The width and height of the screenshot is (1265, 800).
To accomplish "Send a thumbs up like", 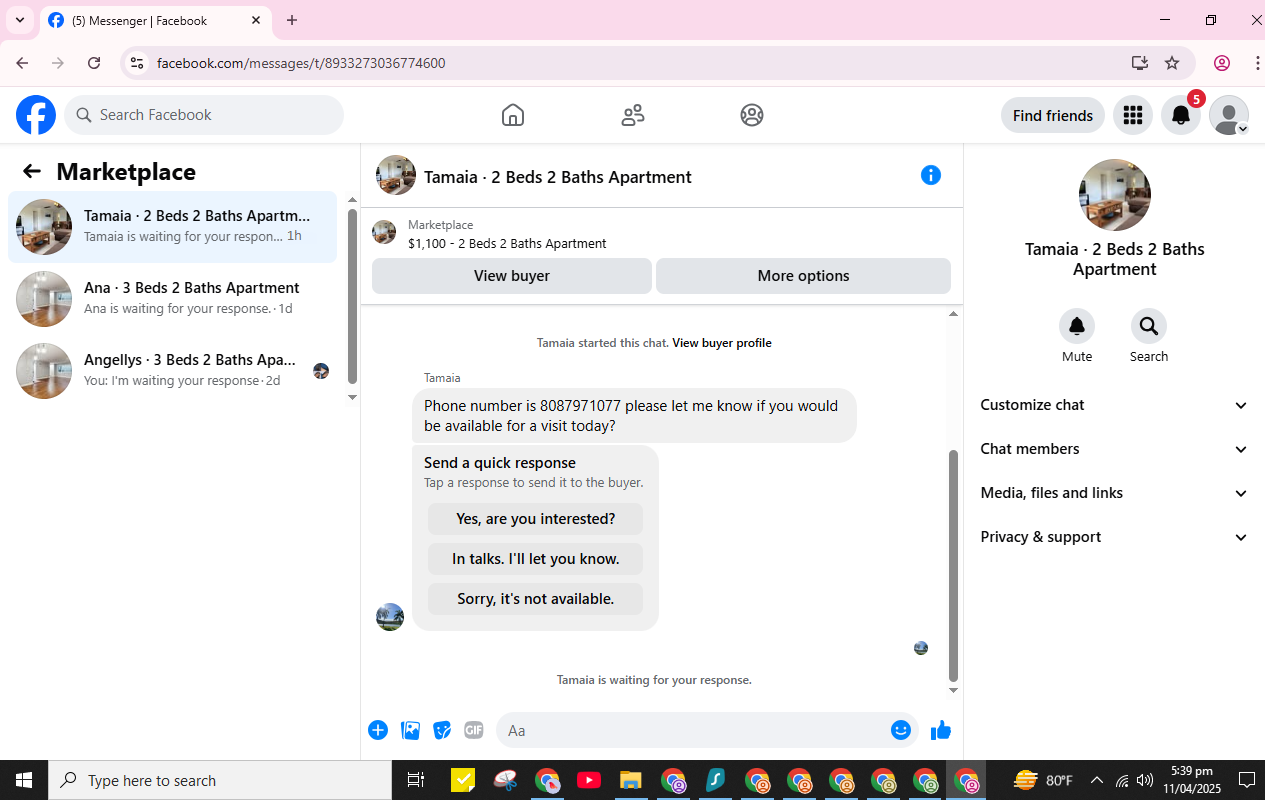I will click(x=940, y=730).
